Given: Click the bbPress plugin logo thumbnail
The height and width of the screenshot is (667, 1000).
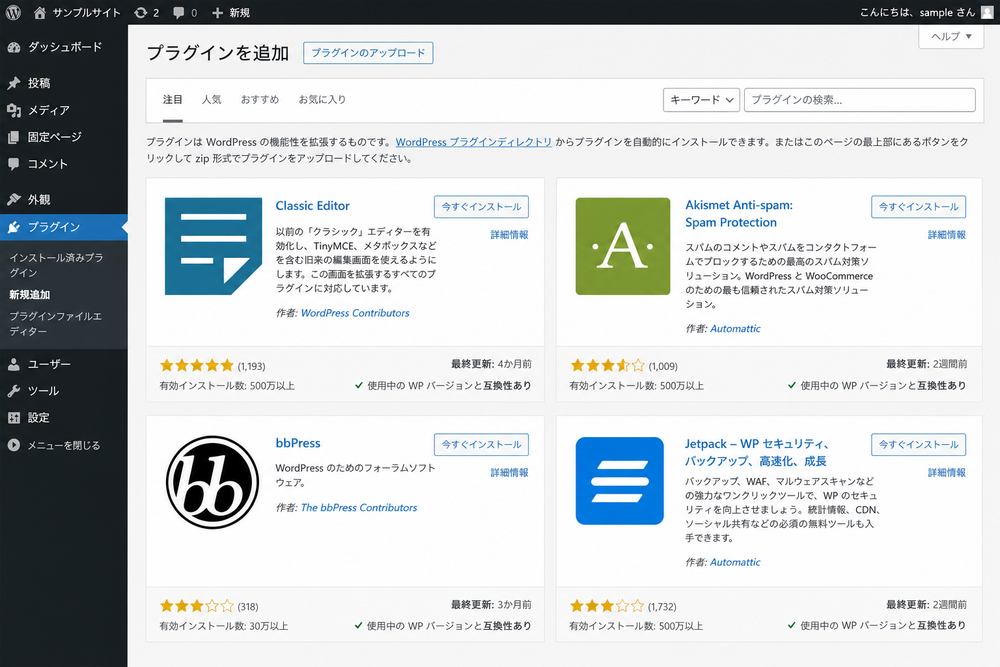Looking at the screenshot, I should point(213,482).
